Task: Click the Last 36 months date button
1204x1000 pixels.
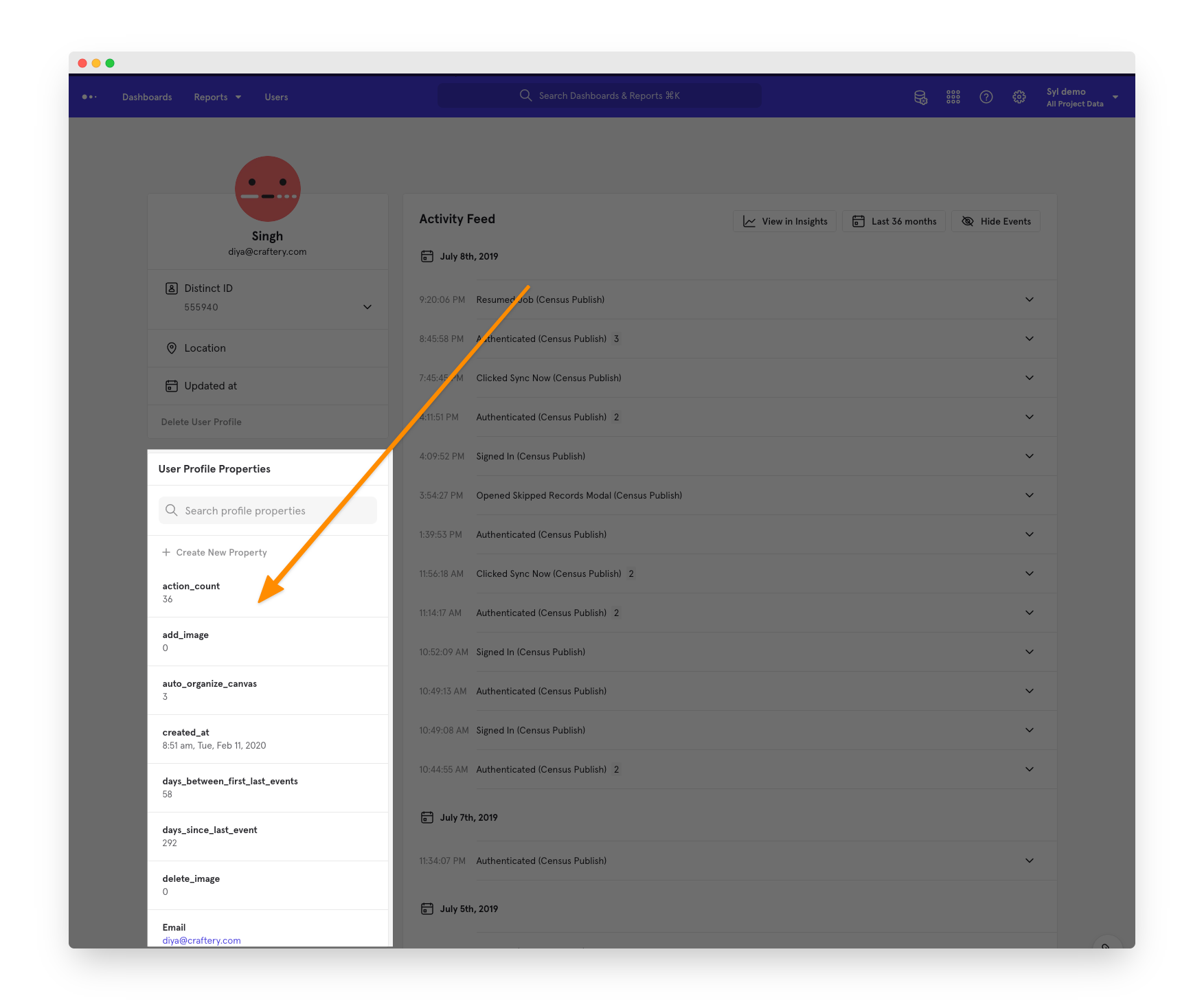Action: (894, 221)
